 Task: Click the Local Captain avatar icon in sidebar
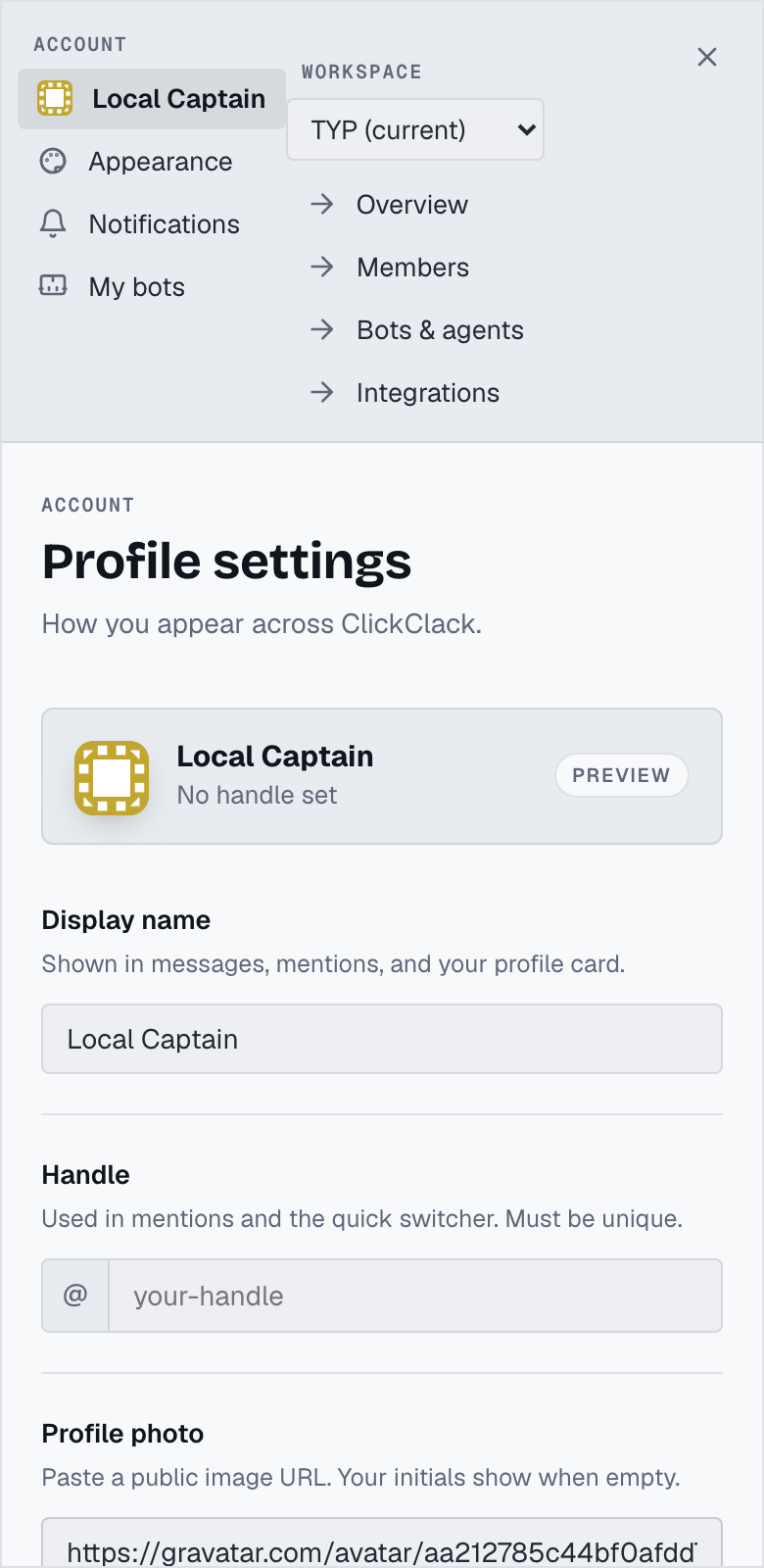pos(55,98)
